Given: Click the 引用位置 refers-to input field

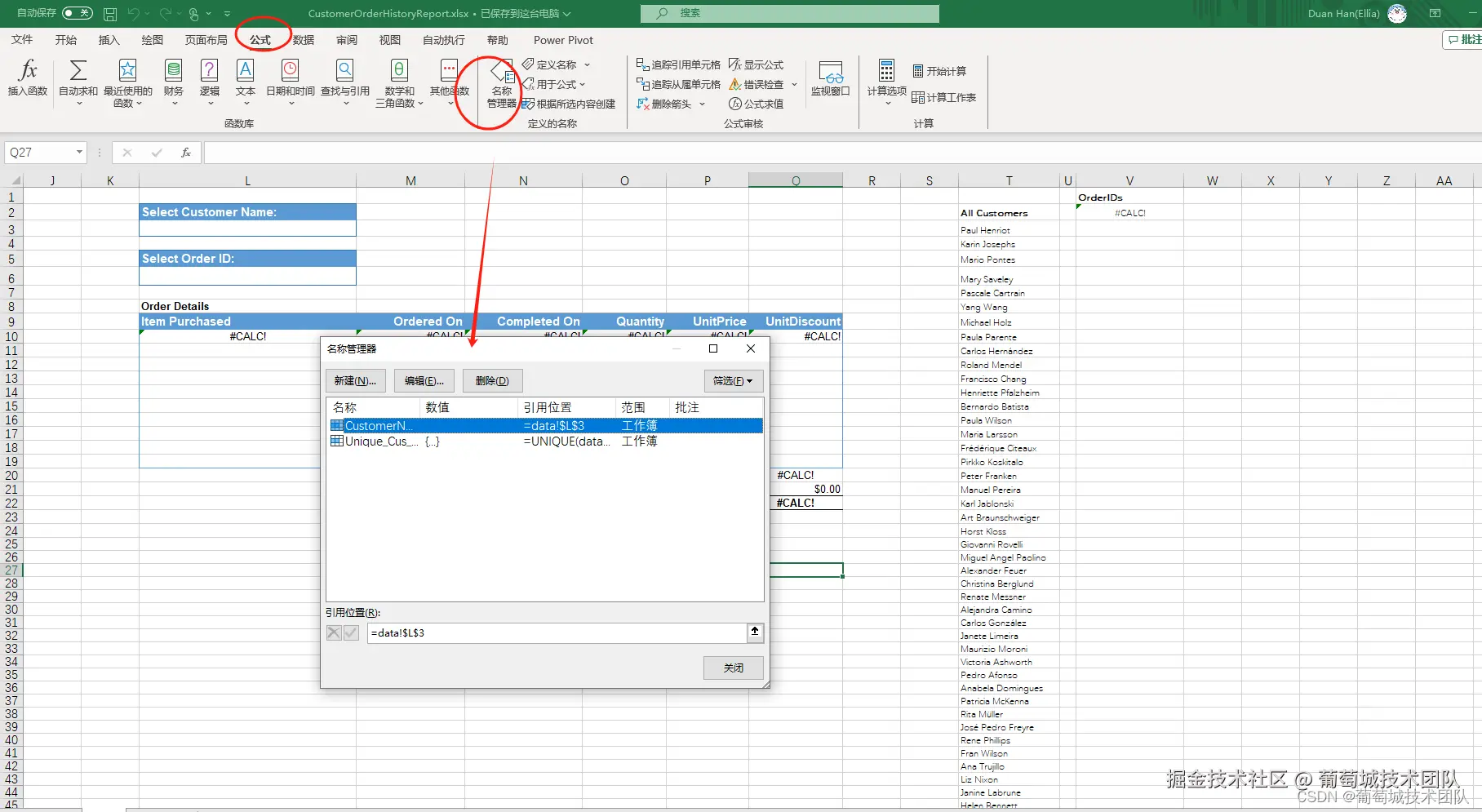Looking at the screenshot, I should click(x=557, y=632).
